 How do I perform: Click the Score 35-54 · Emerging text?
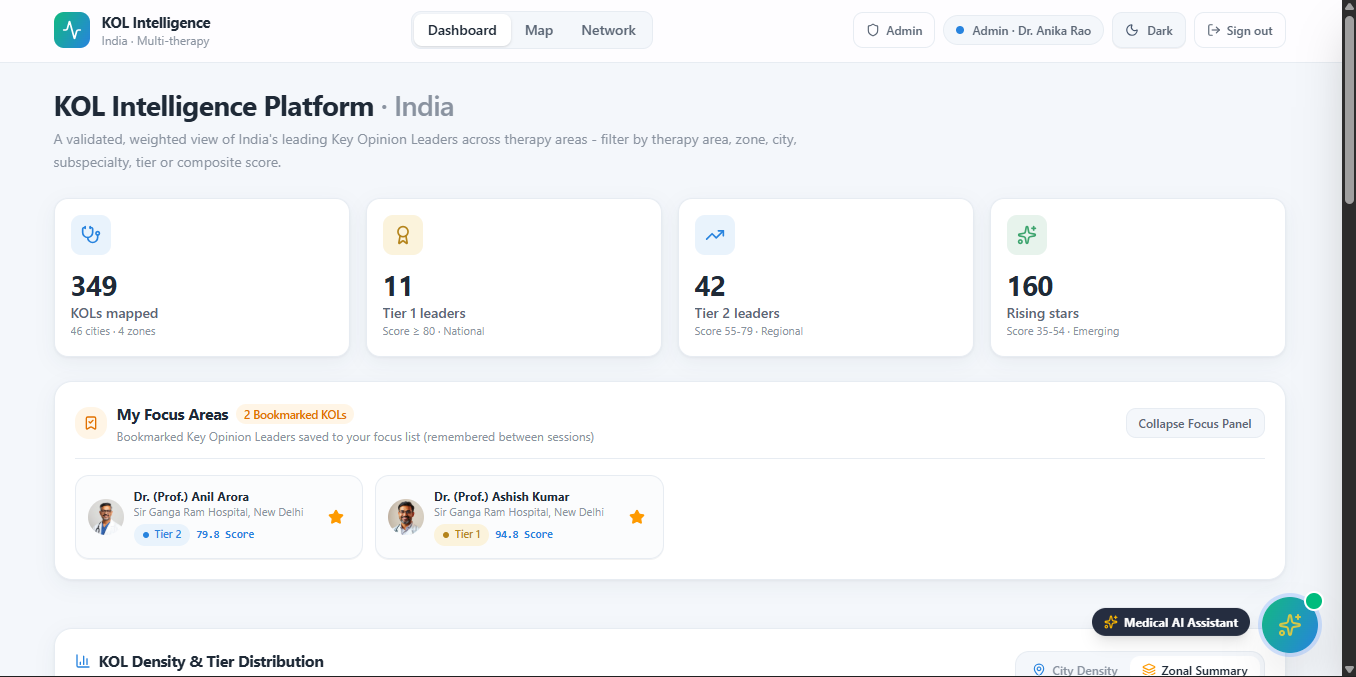tap(1063, 331)
